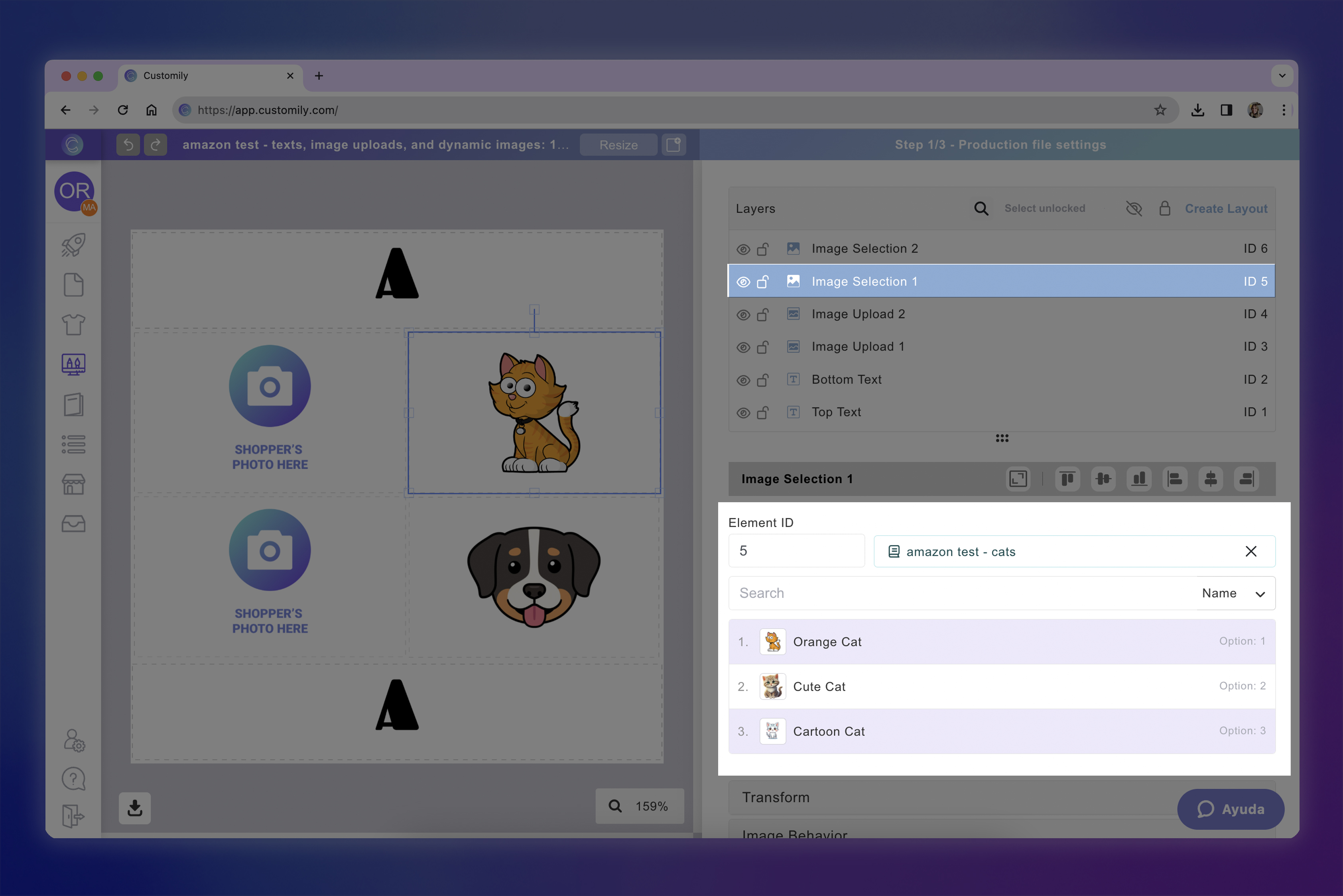The image size is (1343, 896).
Task: Select the Bottom Text layer row
Action: coord(1002,379)
